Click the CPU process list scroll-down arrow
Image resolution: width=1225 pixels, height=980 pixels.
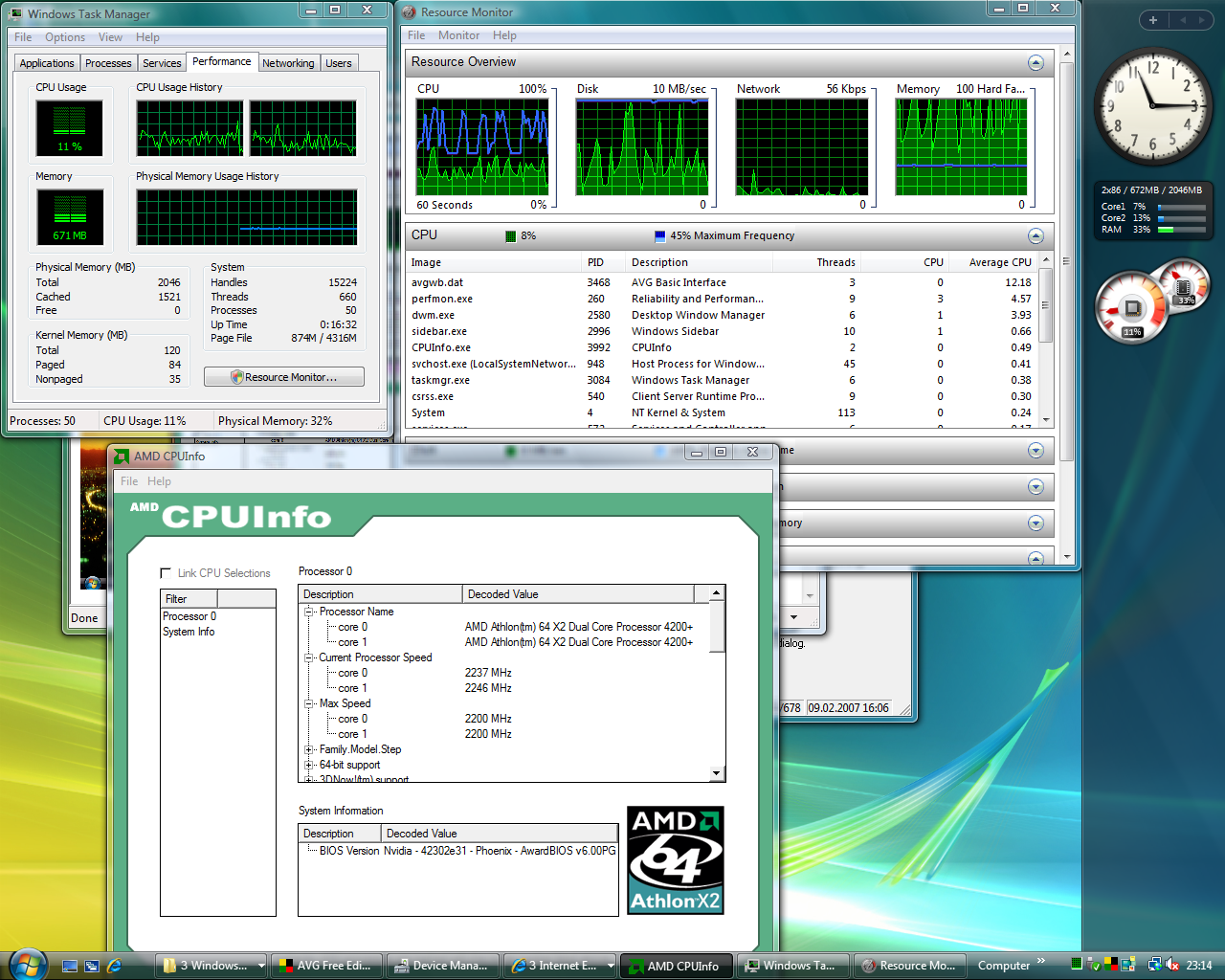1046,419
